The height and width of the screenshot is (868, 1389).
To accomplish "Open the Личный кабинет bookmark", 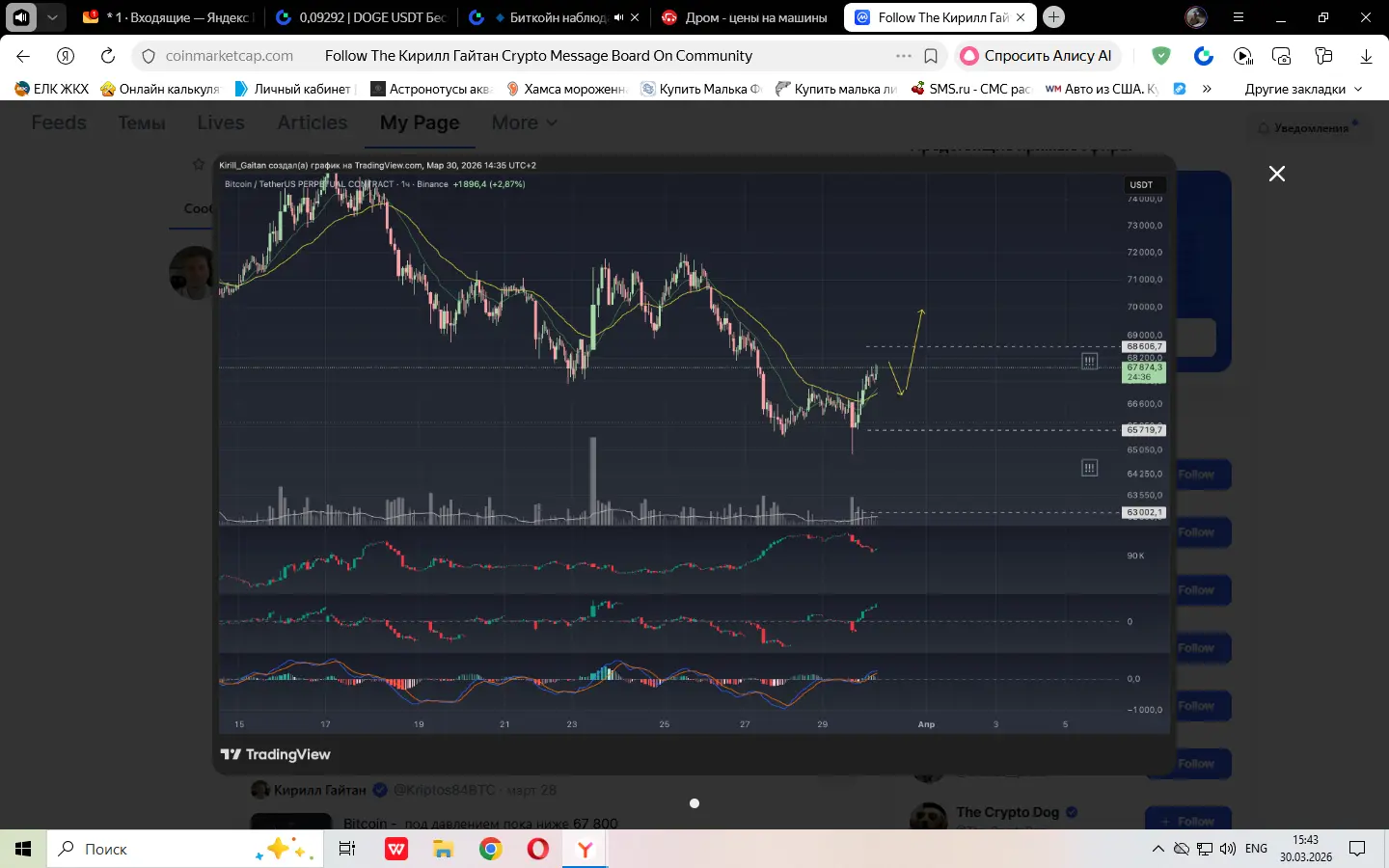I will point(296,89).
